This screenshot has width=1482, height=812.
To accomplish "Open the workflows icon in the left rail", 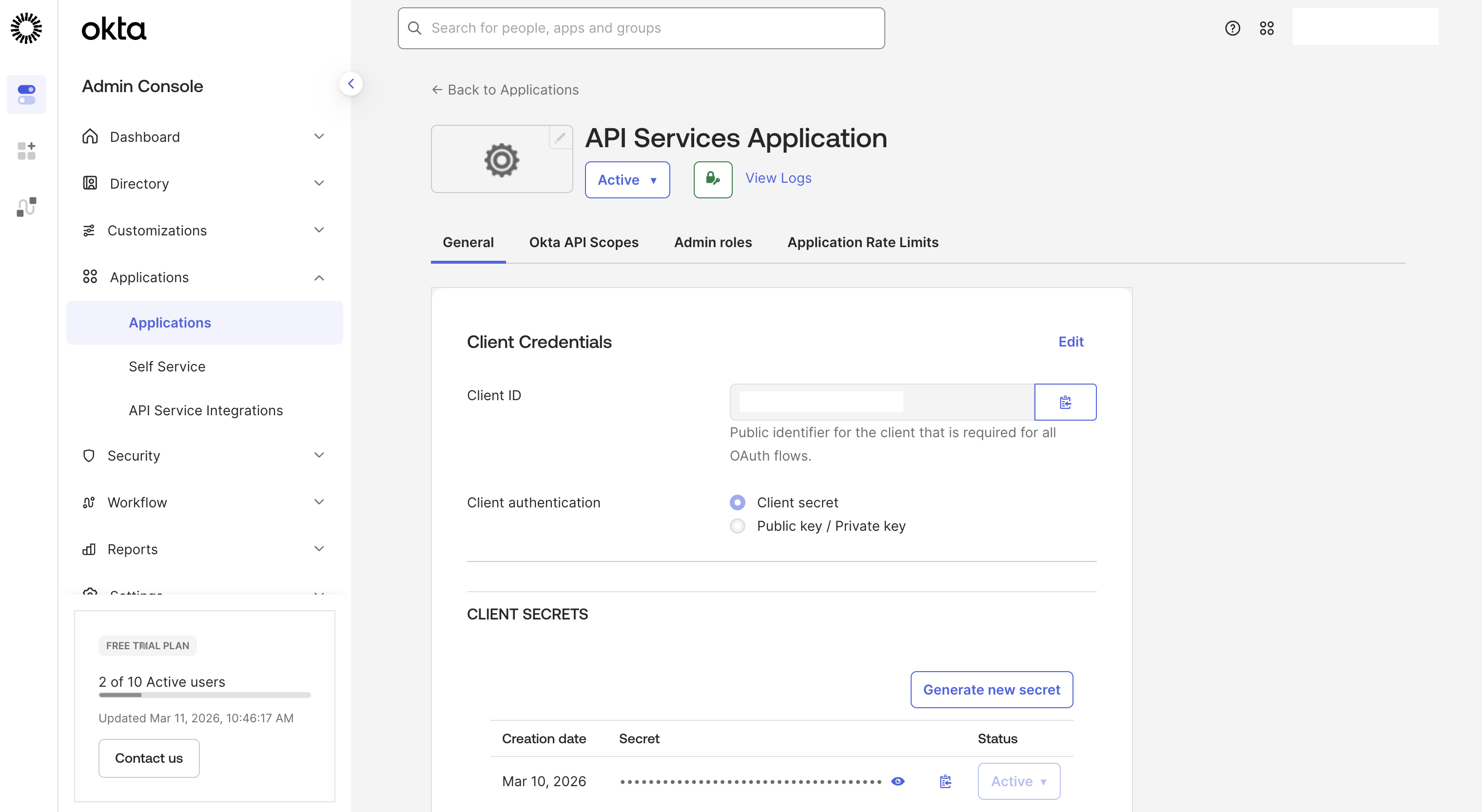I will (26, 207).
